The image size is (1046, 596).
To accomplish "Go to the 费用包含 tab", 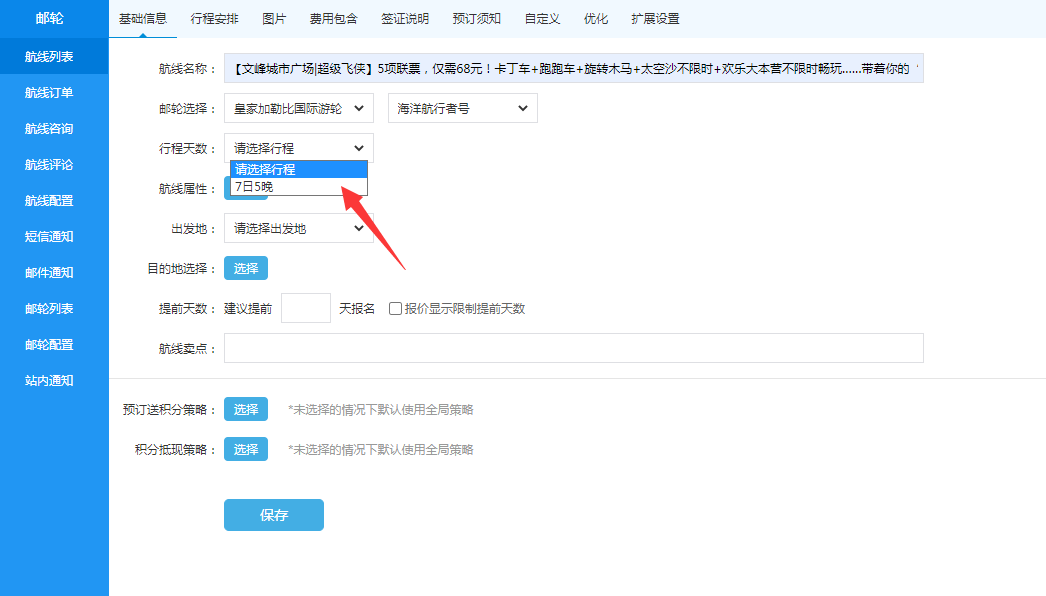I will click(333, 19).
